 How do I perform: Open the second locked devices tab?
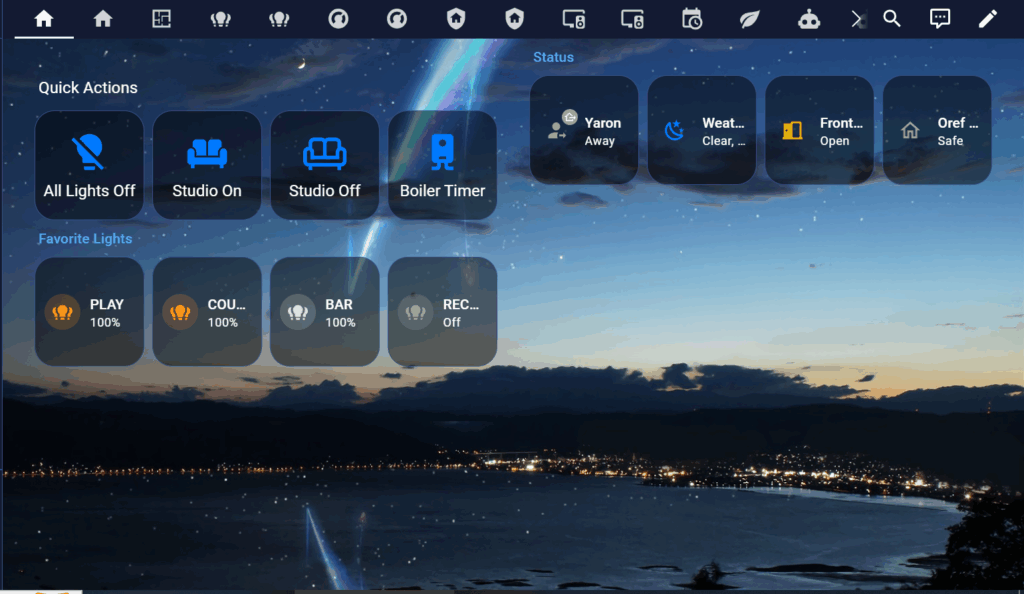click(x=632, y=19)
